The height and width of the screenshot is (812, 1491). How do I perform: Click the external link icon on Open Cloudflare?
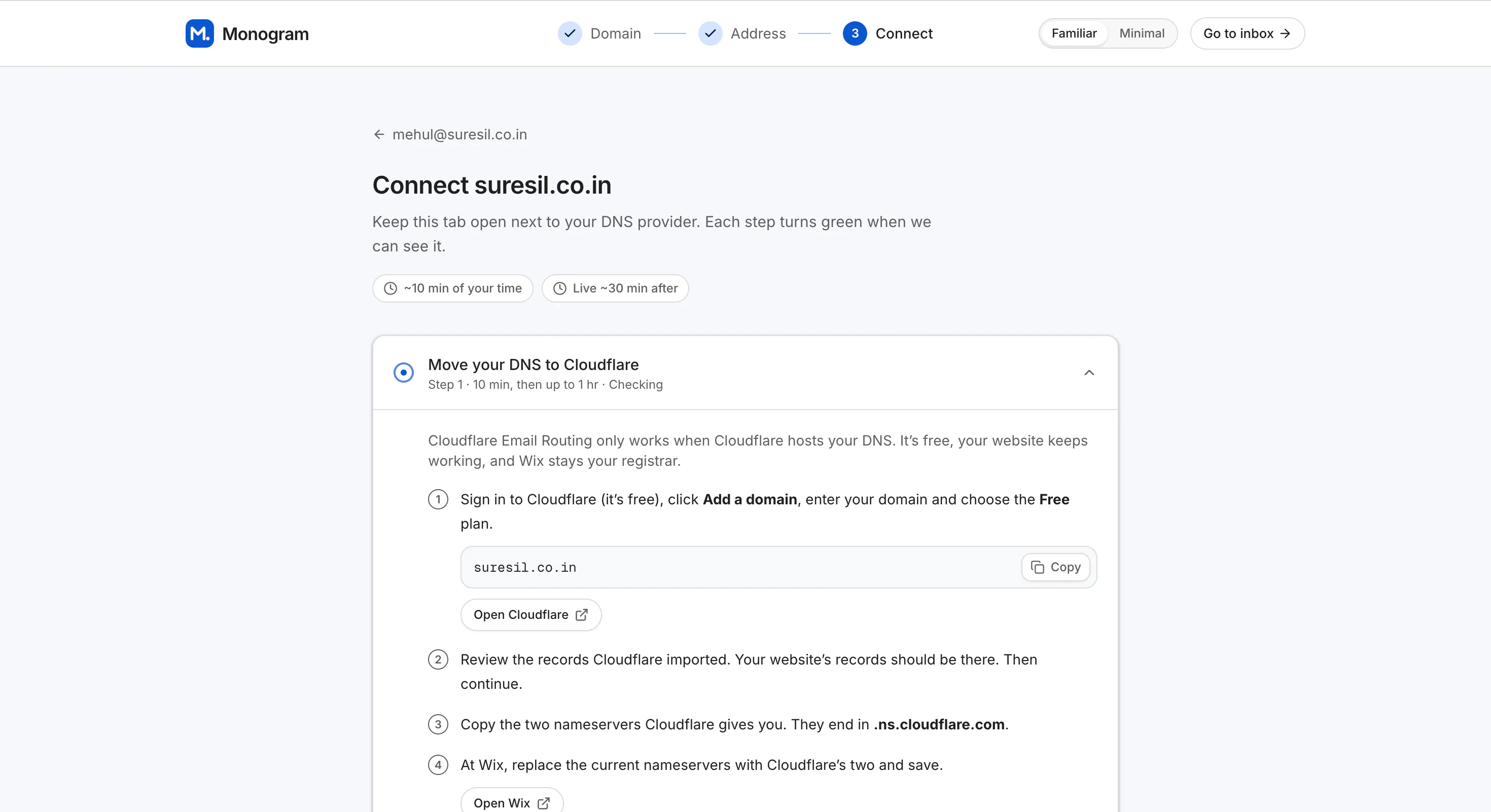coord(582,615)
